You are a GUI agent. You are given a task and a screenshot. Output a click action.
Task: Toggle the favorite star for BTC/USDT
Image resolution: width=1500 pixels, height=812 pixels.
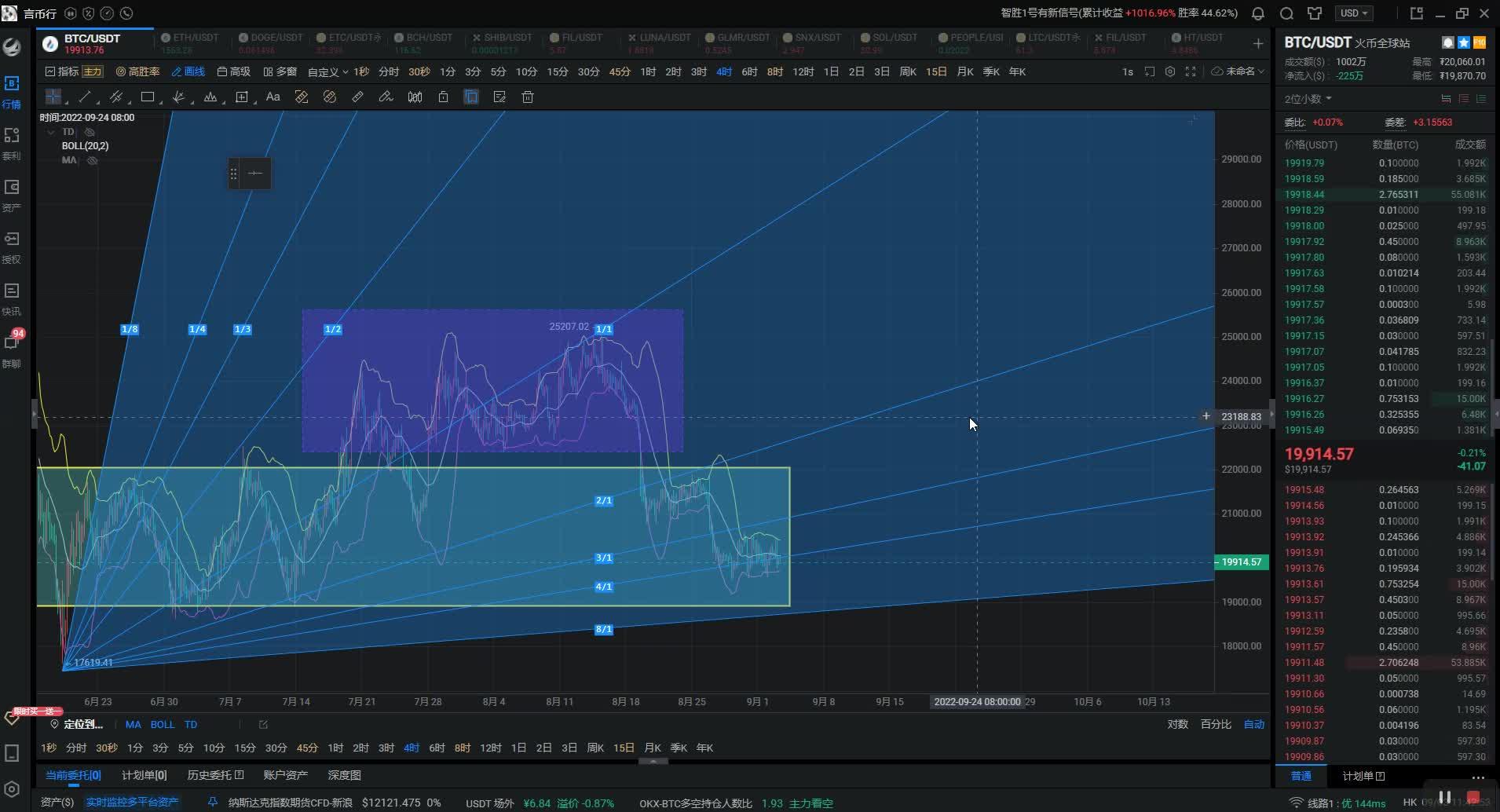(1464, 42)
